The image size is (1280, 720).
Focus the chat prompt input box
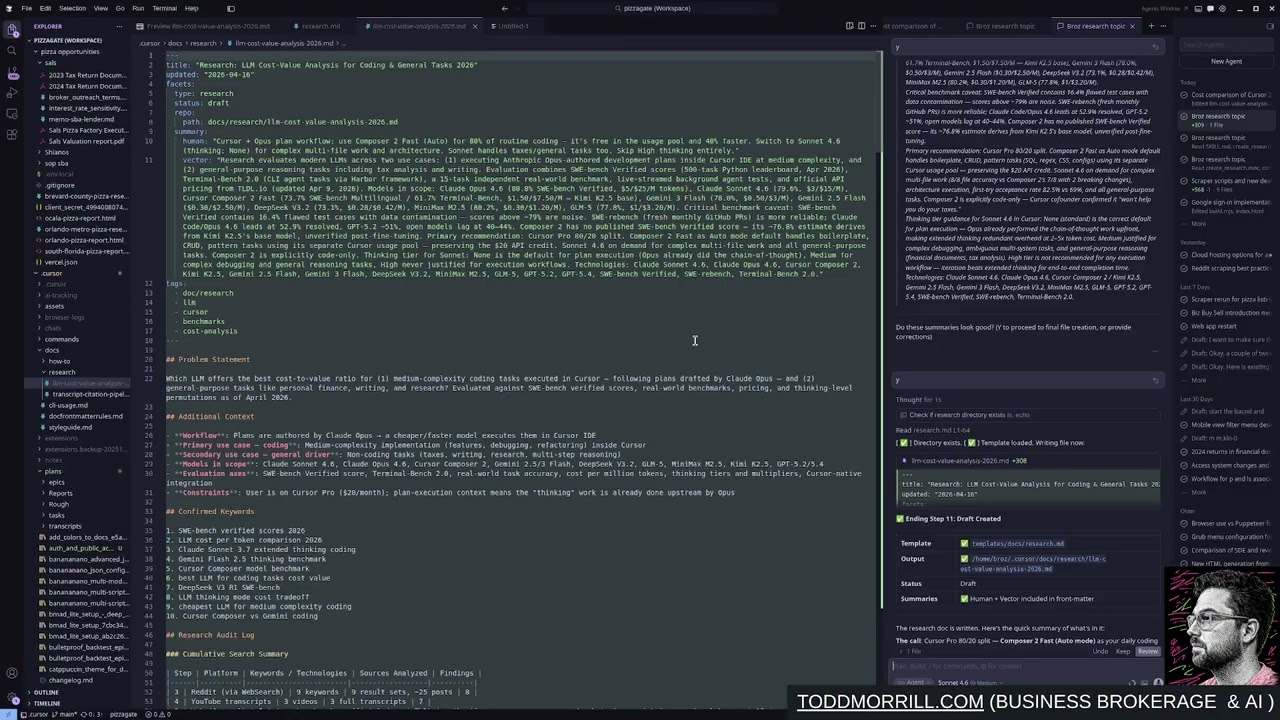pos(1026,666)
